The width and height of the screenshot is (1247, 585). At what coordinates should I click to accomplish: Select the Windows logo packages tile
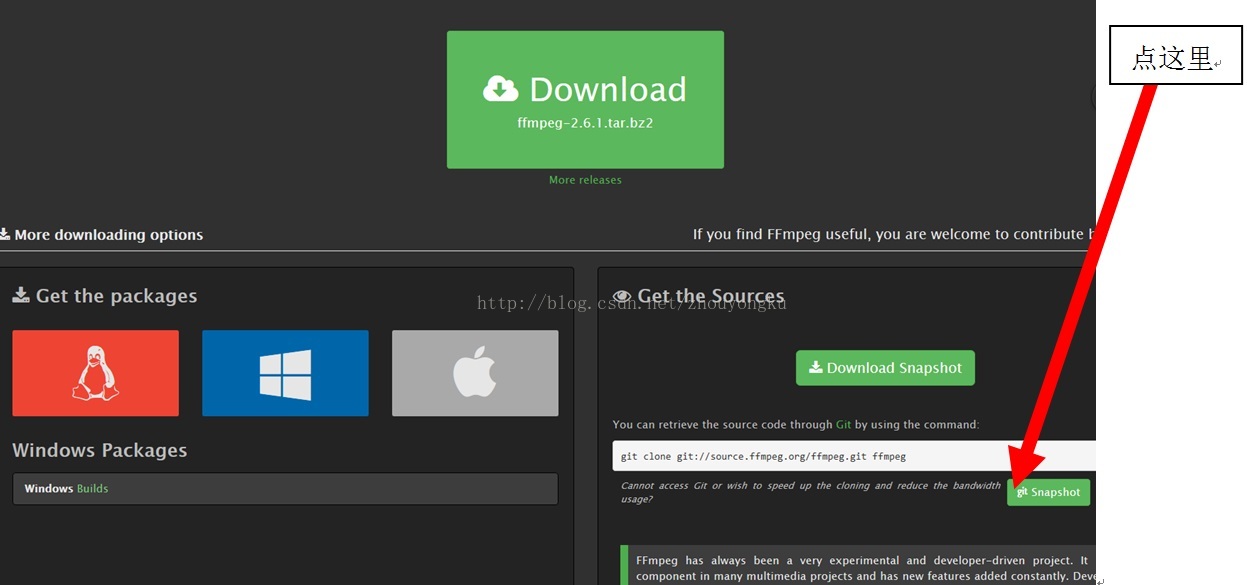pos(285,373)
